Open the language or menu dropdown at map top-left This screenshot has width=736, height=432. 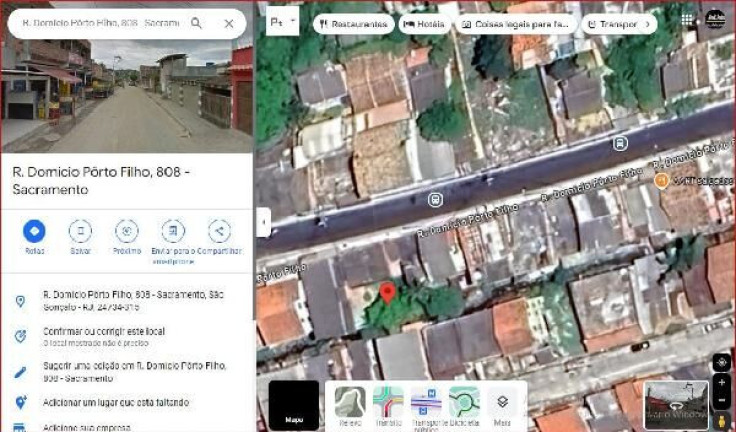[283, 21]
